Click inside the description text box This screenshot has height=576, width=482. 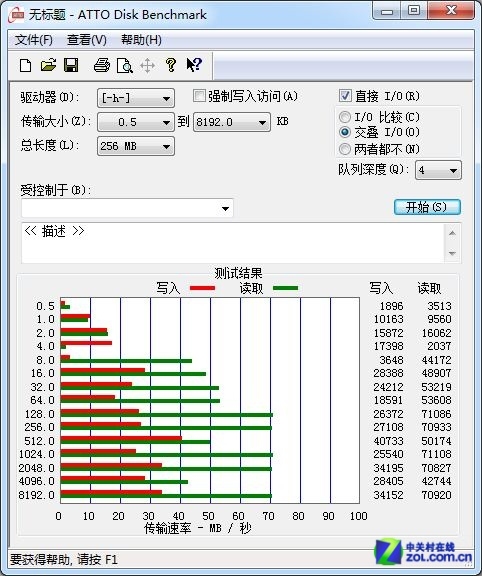coord(233,242)
